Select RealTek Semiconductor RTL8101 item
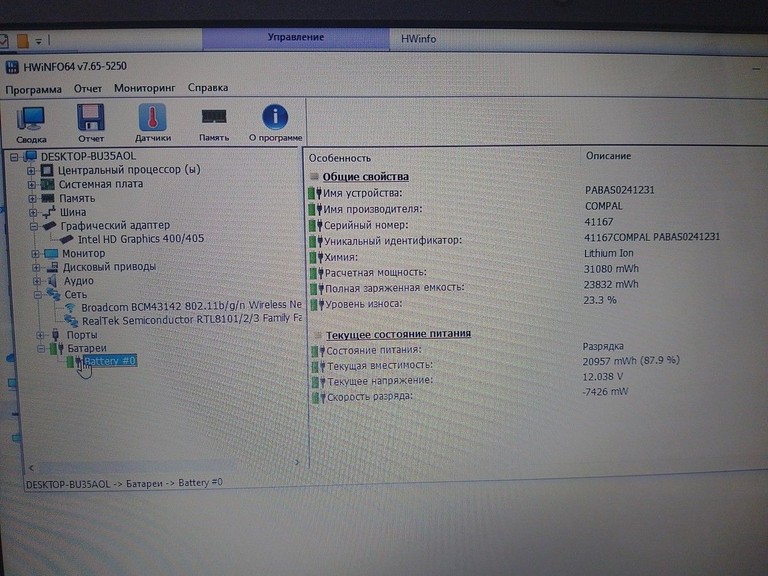This screenshot has width=768, height=576. (x=192, y=319)
